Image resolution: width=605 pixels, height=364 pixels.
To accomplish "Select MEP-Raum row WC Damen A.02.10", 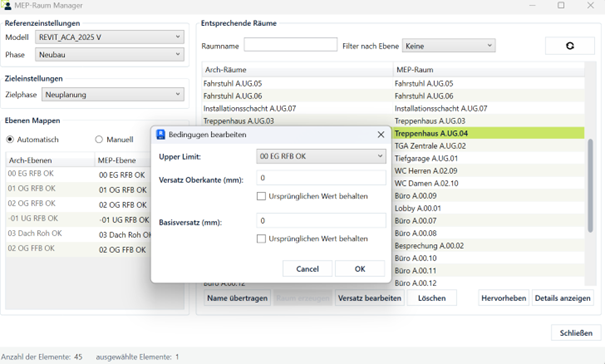I will click(x=488, y=183).
